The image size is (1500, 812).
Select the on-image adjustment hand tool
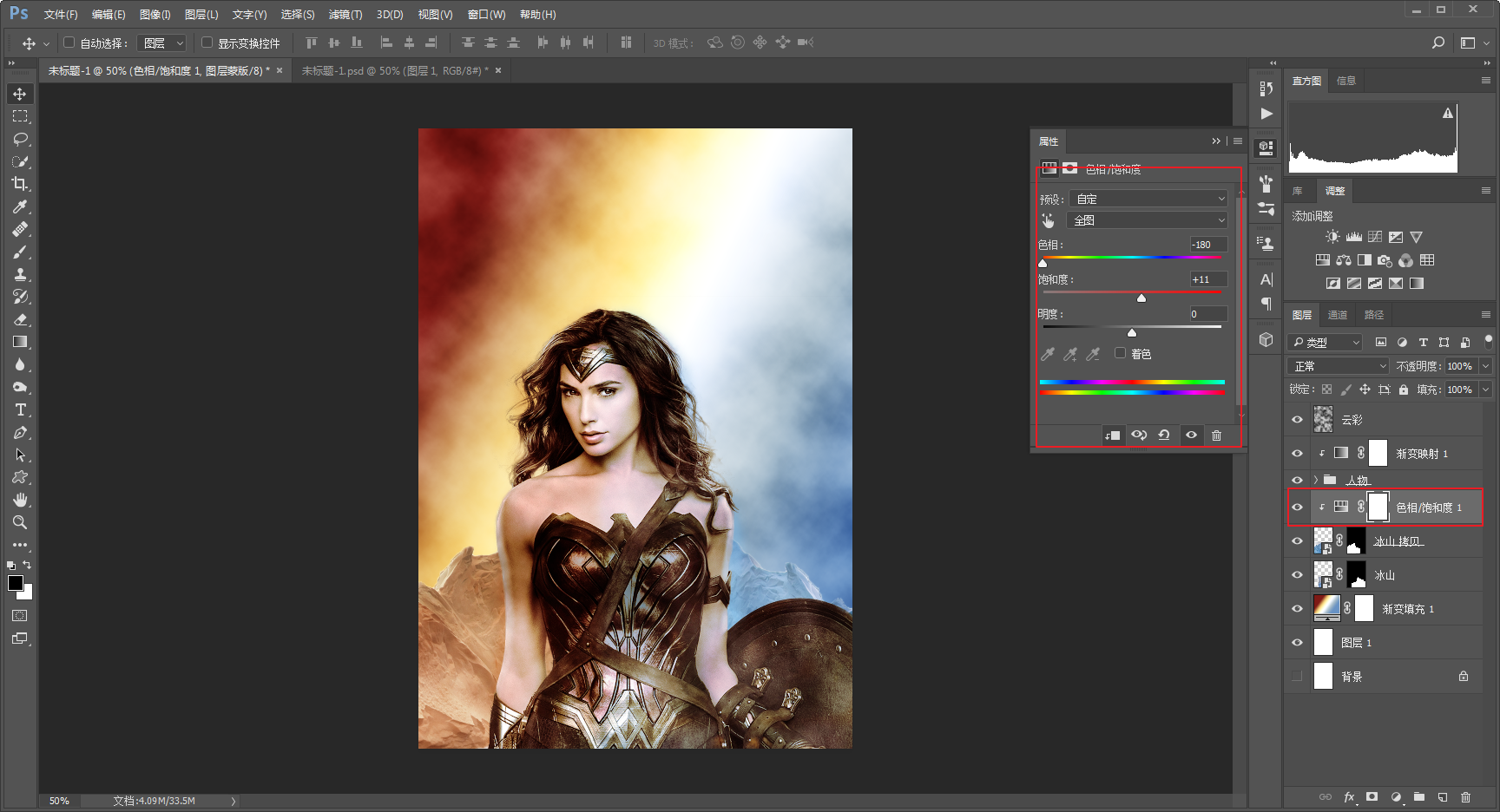click(1048, 220)
